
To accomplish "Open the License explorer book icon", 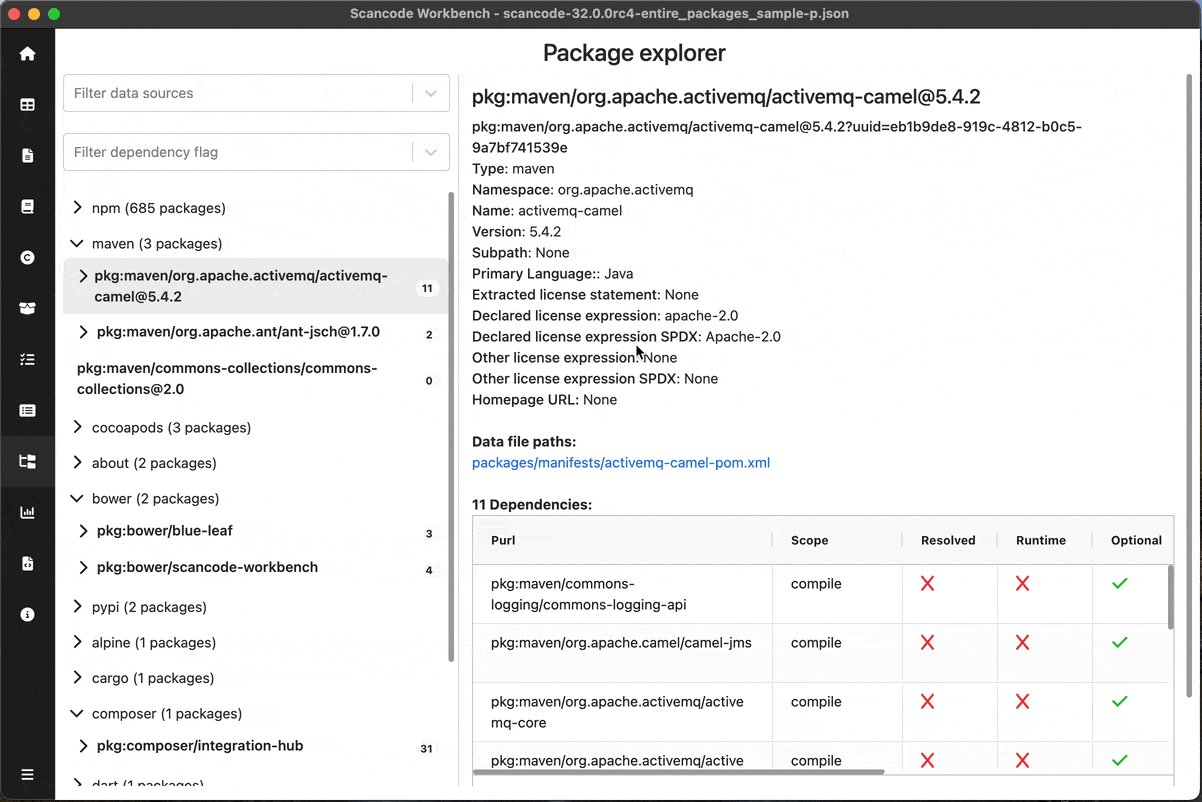I will pos(27,207).
